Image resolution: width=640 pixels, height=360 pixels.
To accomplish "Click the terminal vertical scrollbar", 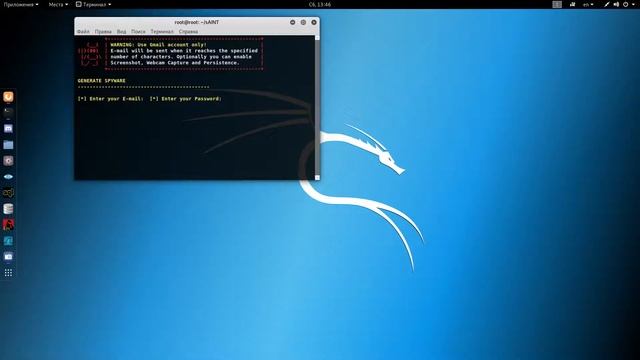I will click(317, 108).
